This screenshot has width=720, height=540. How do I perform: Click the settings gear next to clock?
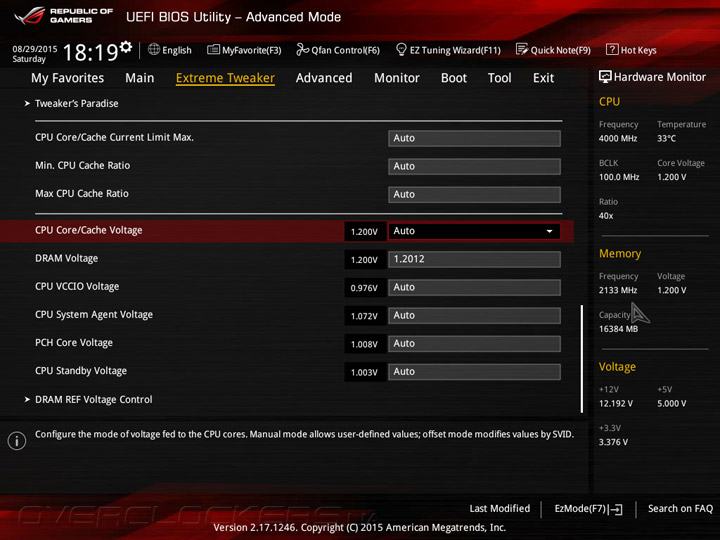(126, 46)
